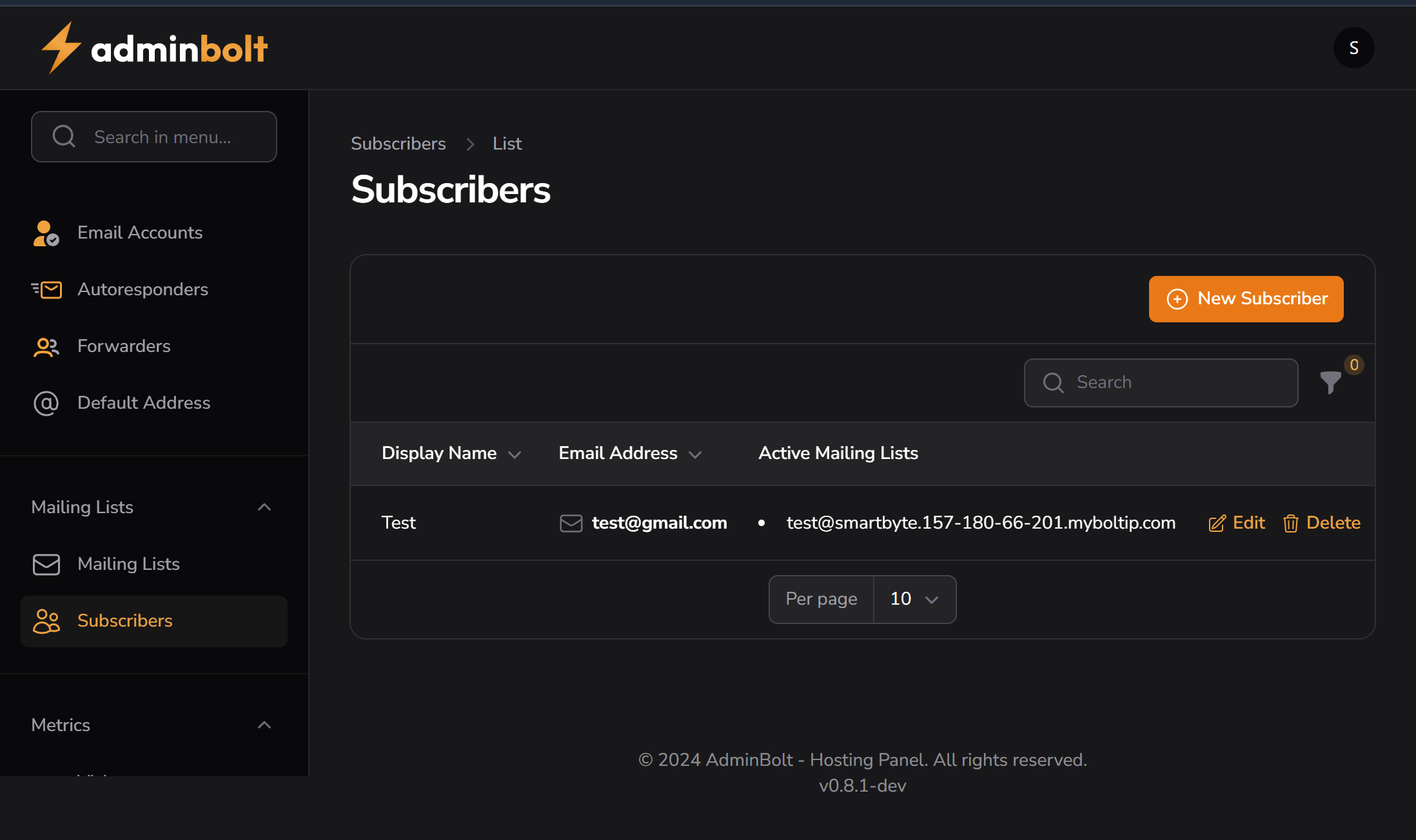Sort by Email Address using its chevron

click(x=695, y=454)
